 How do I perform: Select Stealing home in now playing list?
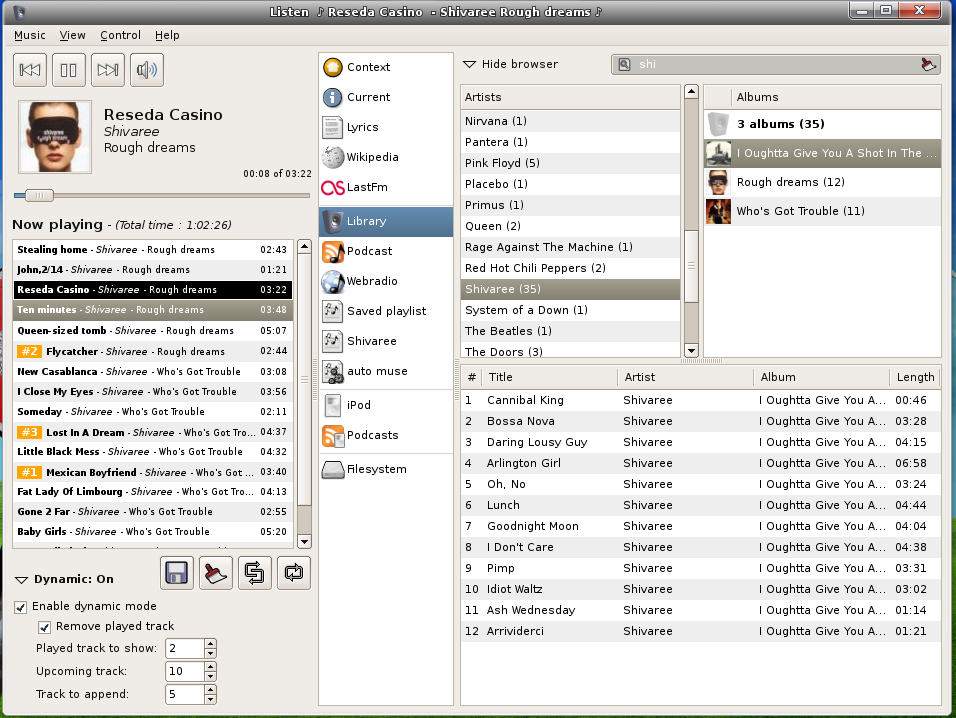153,249
